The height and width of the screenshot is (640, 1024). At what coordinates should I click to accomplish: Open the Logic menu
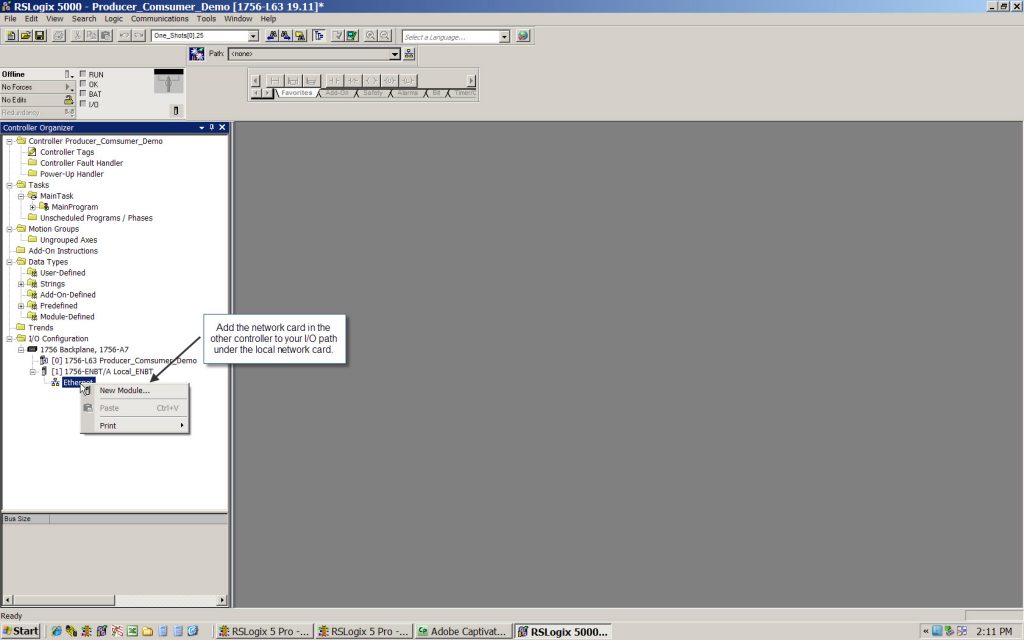point(114,19)
